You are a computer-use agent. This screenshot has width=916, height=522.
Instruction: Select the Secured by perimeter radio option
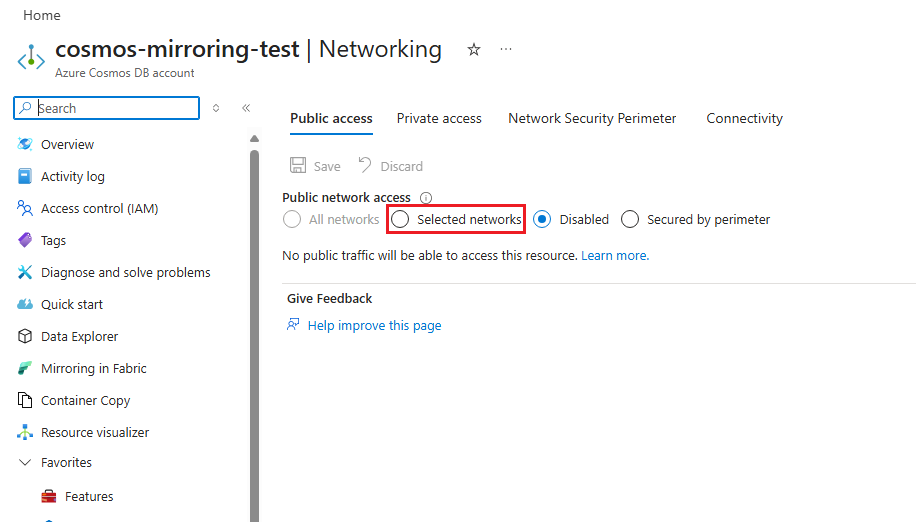(x=630, y=220)
